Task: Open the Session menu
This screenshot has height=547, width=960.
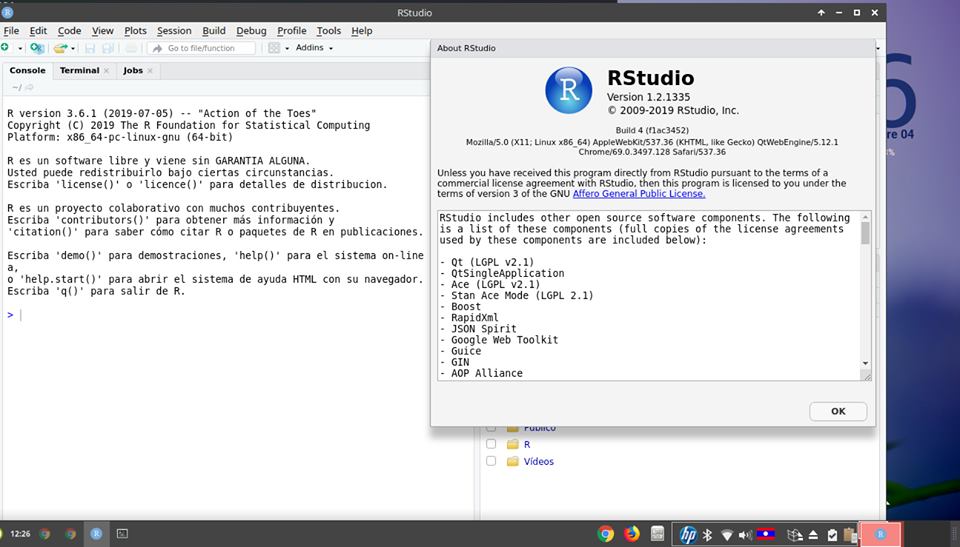Action: click(174, 31)
